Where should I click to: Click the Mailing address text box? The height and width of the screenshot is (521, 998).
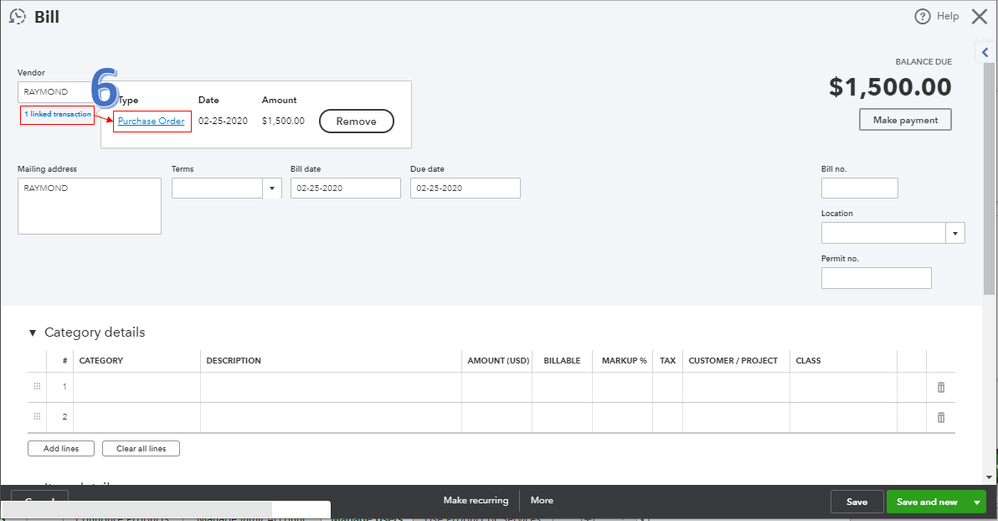[x=89, y=206]
